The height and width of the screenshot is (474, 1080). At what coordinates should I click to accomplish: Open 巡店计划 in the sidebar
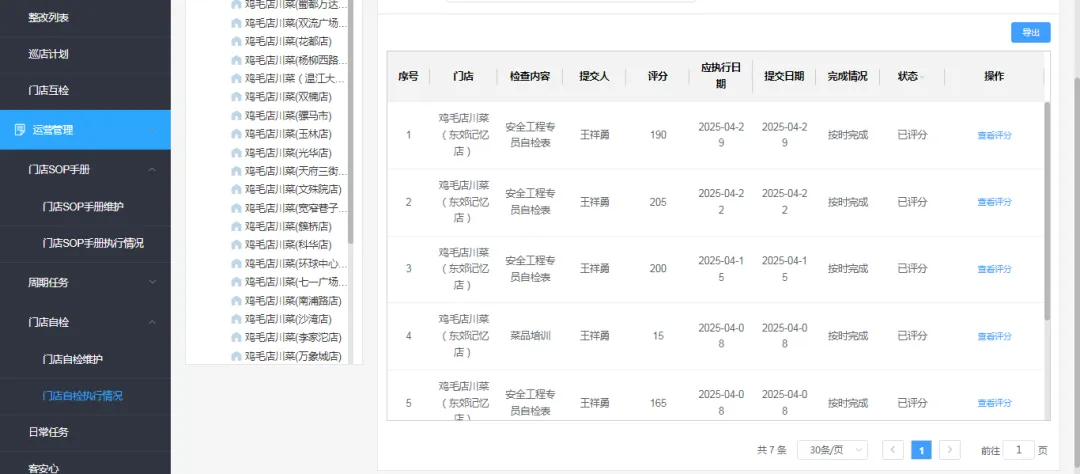tap(48, 54)
